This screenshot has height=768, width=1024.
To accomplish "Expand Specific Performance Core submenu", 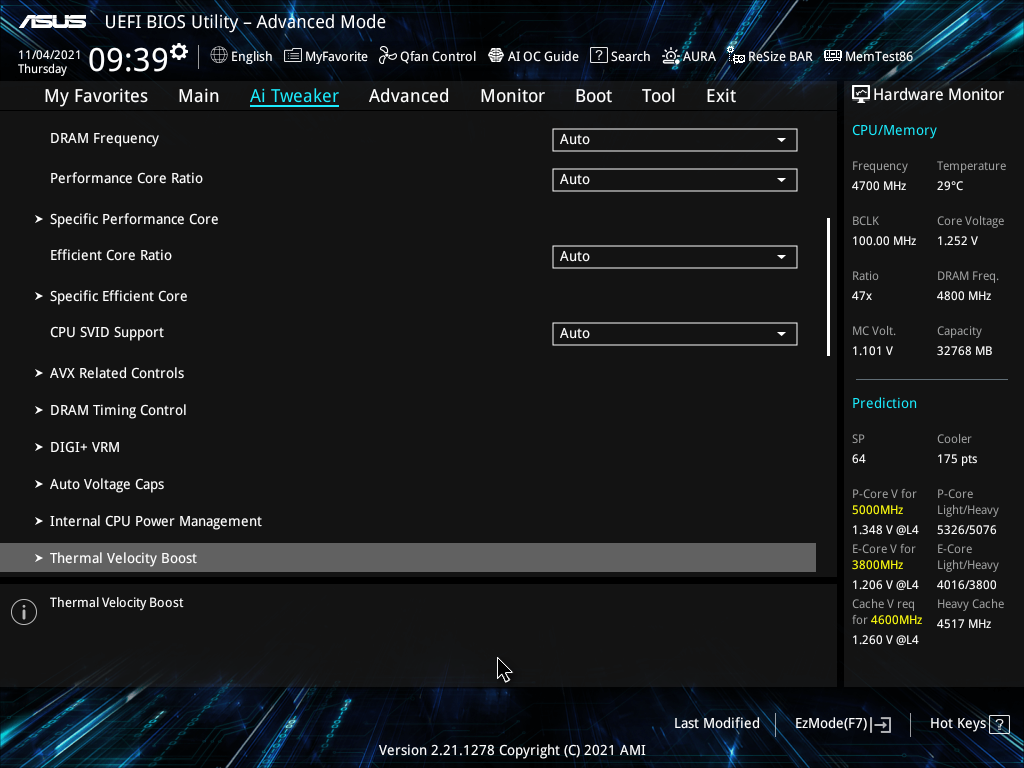I will (x=134, y=219).
